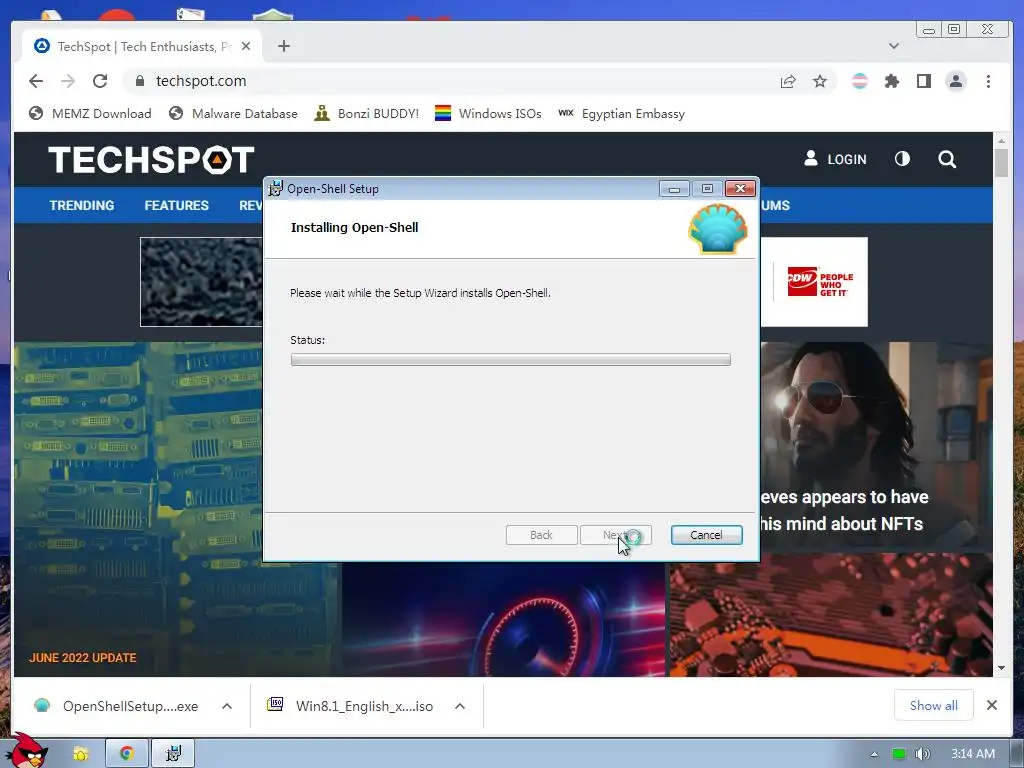
Task: Open TechSpot search magnifier
Action: [x=947, y=159]
